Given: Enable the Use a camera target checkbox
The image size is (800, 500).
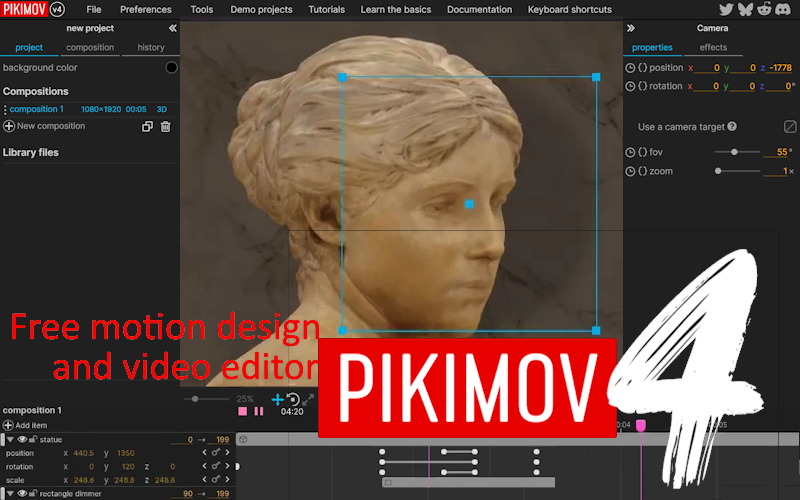Looking at the screenshot, I should 790,127.
